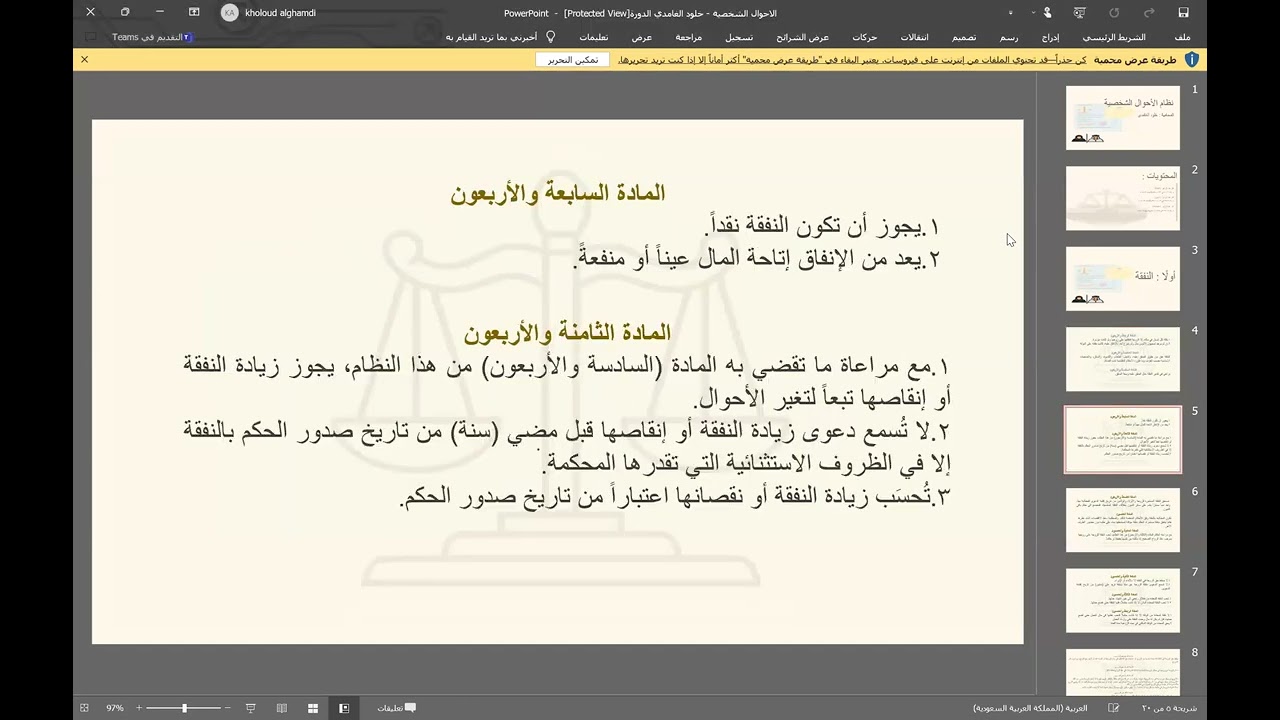Open مراجعة (Review) tab
The height and width of the screenshot is (720, 1280).
[688, 37]
